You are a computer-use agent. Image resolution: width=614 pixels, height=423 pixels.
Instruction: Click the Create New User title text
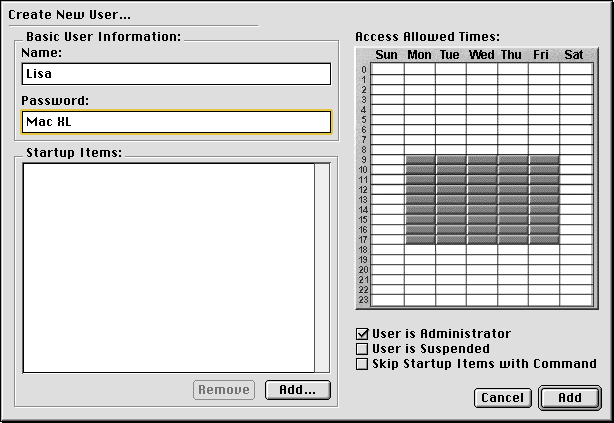coord(69,15)
